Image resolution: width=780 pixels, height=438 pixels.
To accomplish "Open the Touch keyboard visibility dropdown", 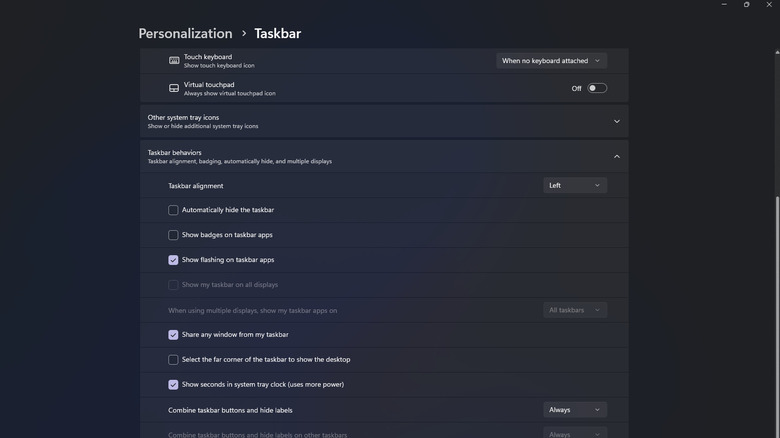I will [x=551, y=61].
